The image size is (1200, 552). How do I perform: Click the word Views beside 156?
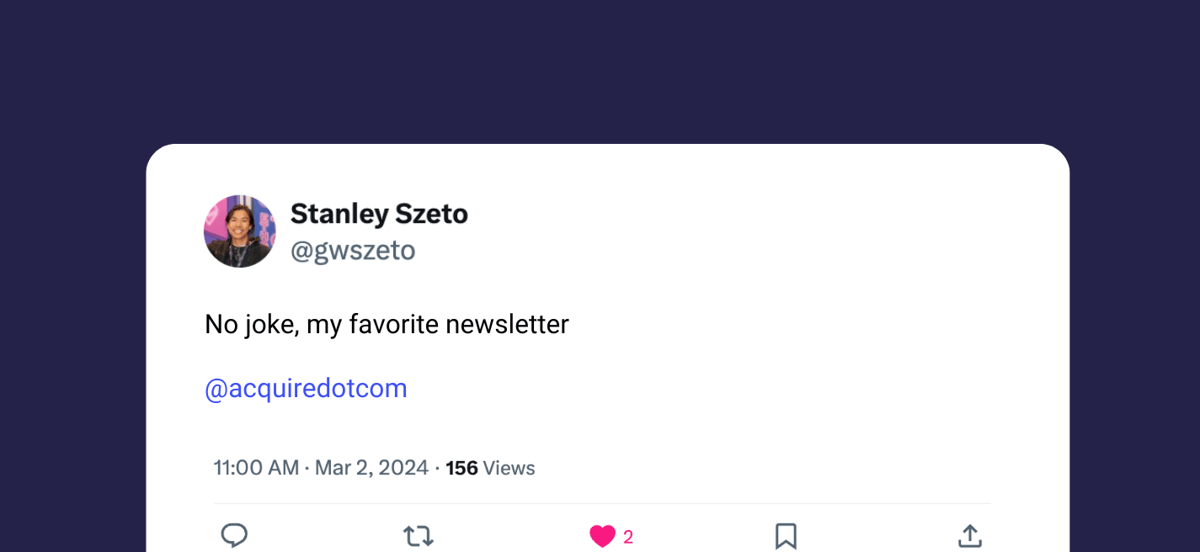point(509,468)
